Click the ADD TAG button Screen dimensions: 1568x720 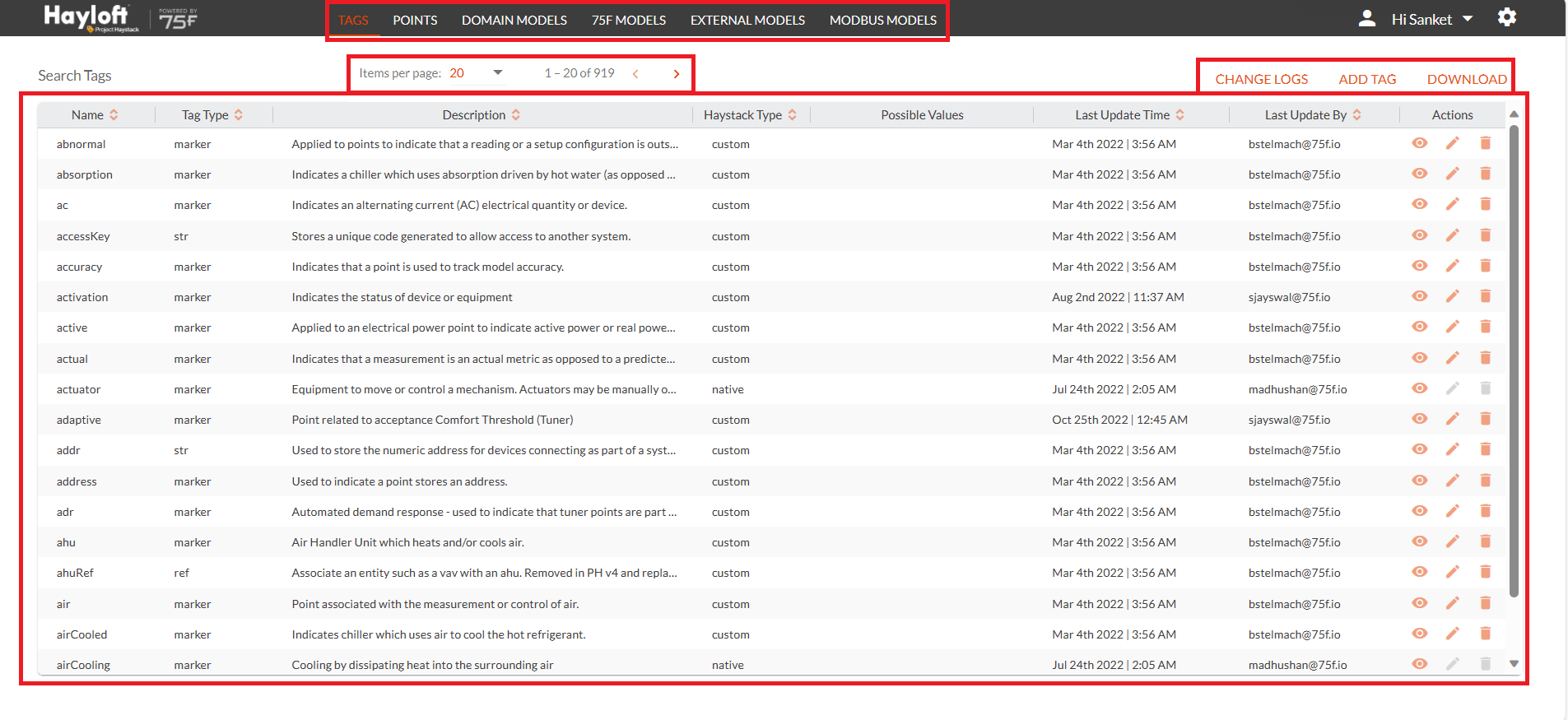pyautogui.click(x=1367, y=79)
